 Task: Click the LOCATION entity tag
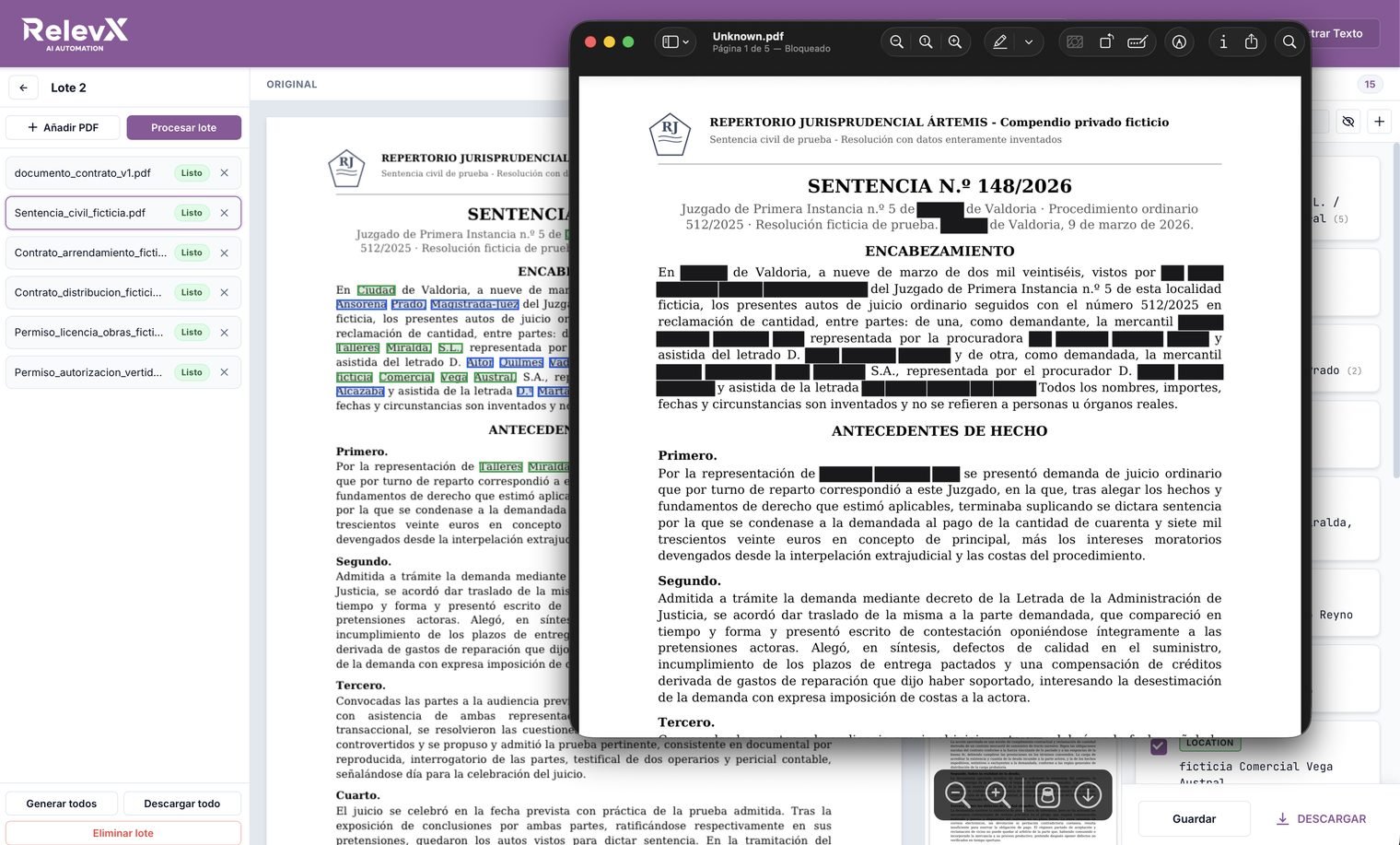[1209, 743]
